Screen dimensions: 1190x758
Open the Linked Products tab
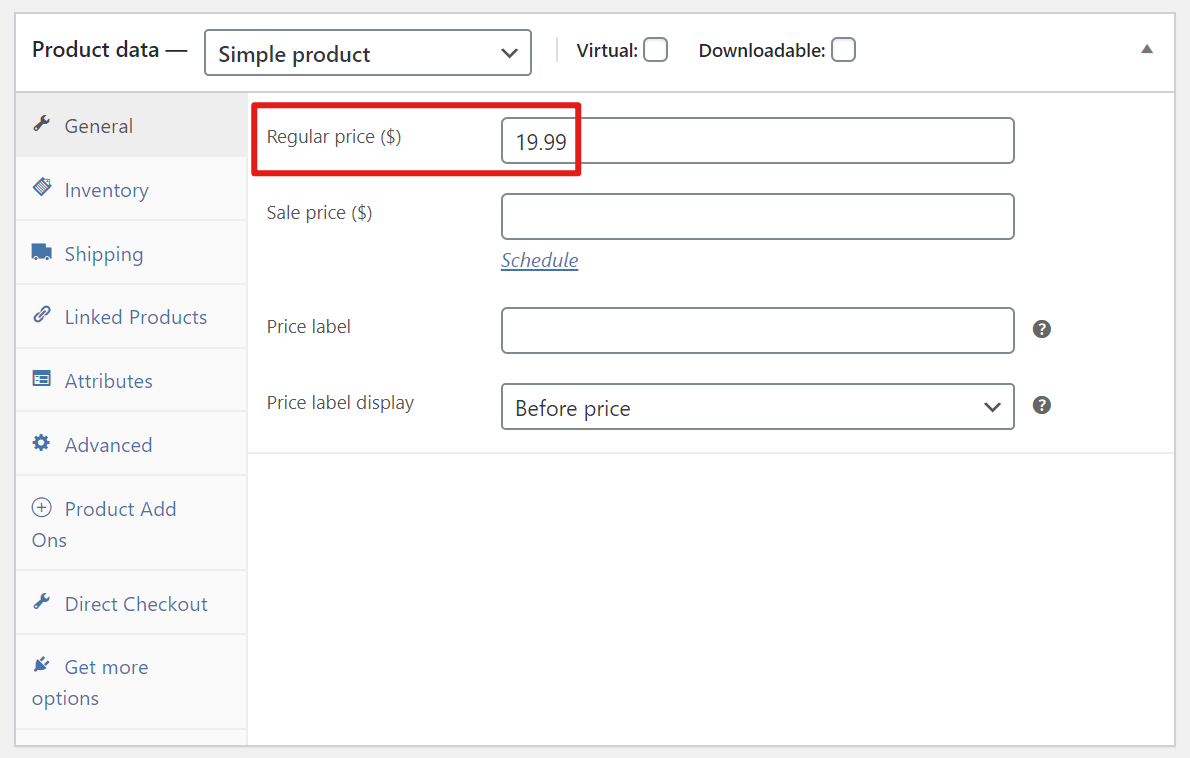pyautogui.click(x=131, y=316)
